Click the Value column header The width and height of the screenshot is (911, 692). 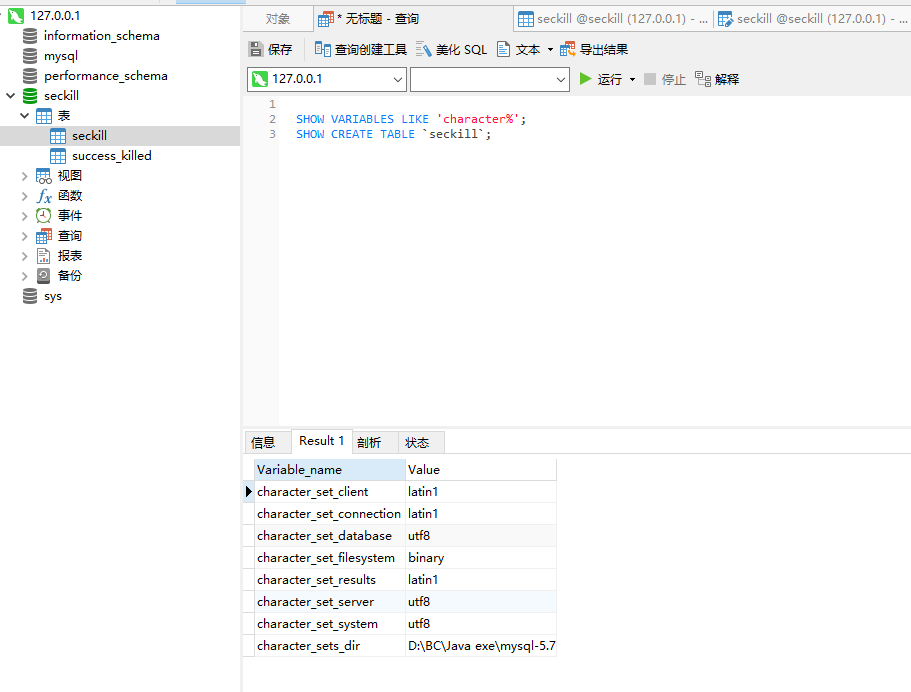coord(481,469)
